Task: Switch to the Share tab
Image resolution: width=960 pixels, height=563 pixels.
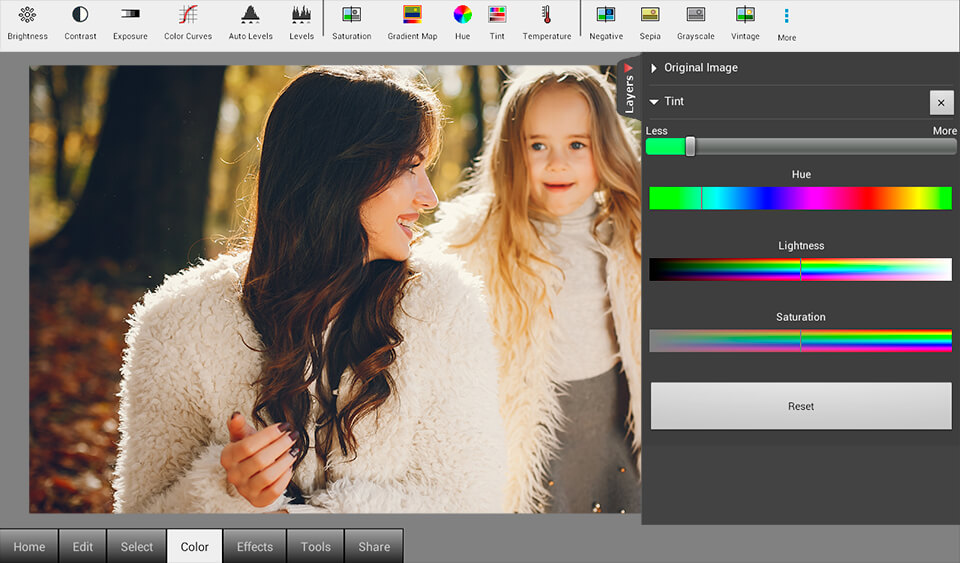Action: pos(374,546)
